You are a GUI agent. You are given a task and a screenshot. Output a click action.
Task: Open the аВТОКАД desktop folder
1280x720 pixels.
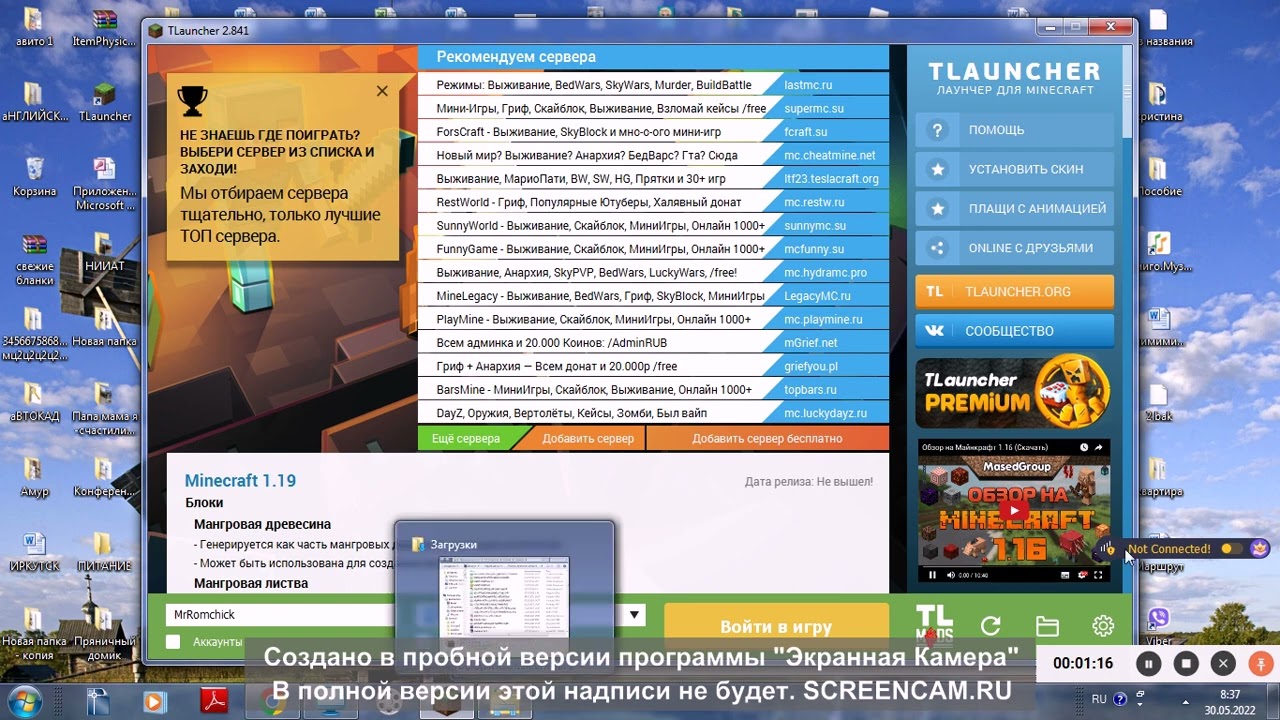pos(34,402)
